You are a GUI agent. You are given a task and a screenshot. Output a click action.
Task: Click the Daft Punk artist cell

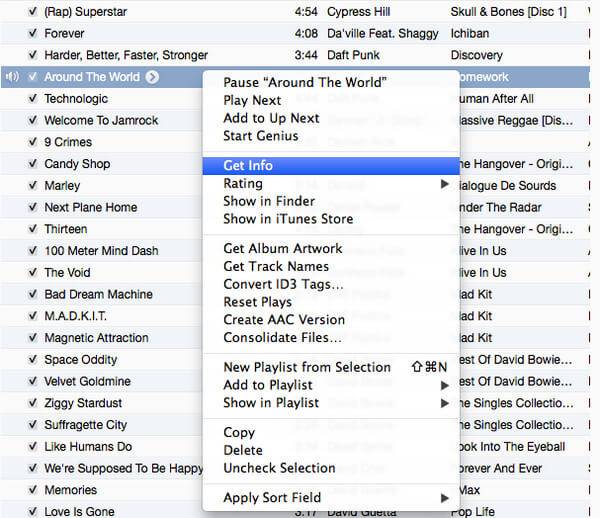click(x=353, y=55)
